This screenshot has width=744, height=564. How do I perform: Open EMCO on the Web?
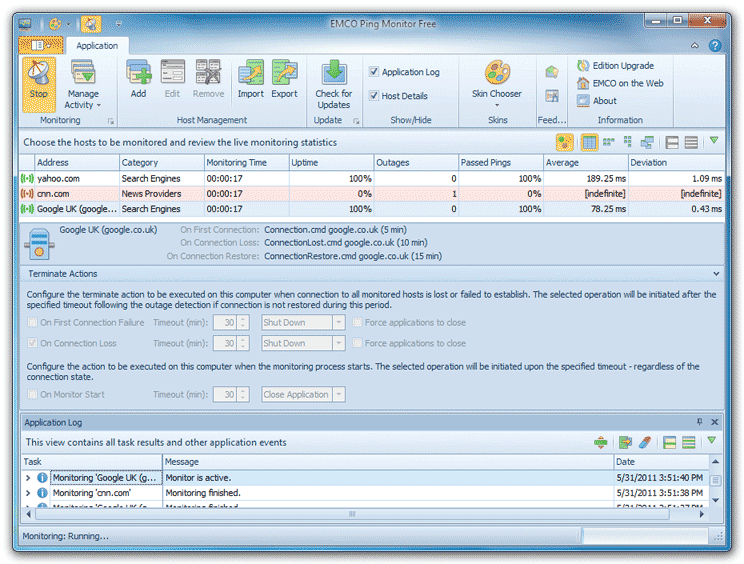point(620,83)
